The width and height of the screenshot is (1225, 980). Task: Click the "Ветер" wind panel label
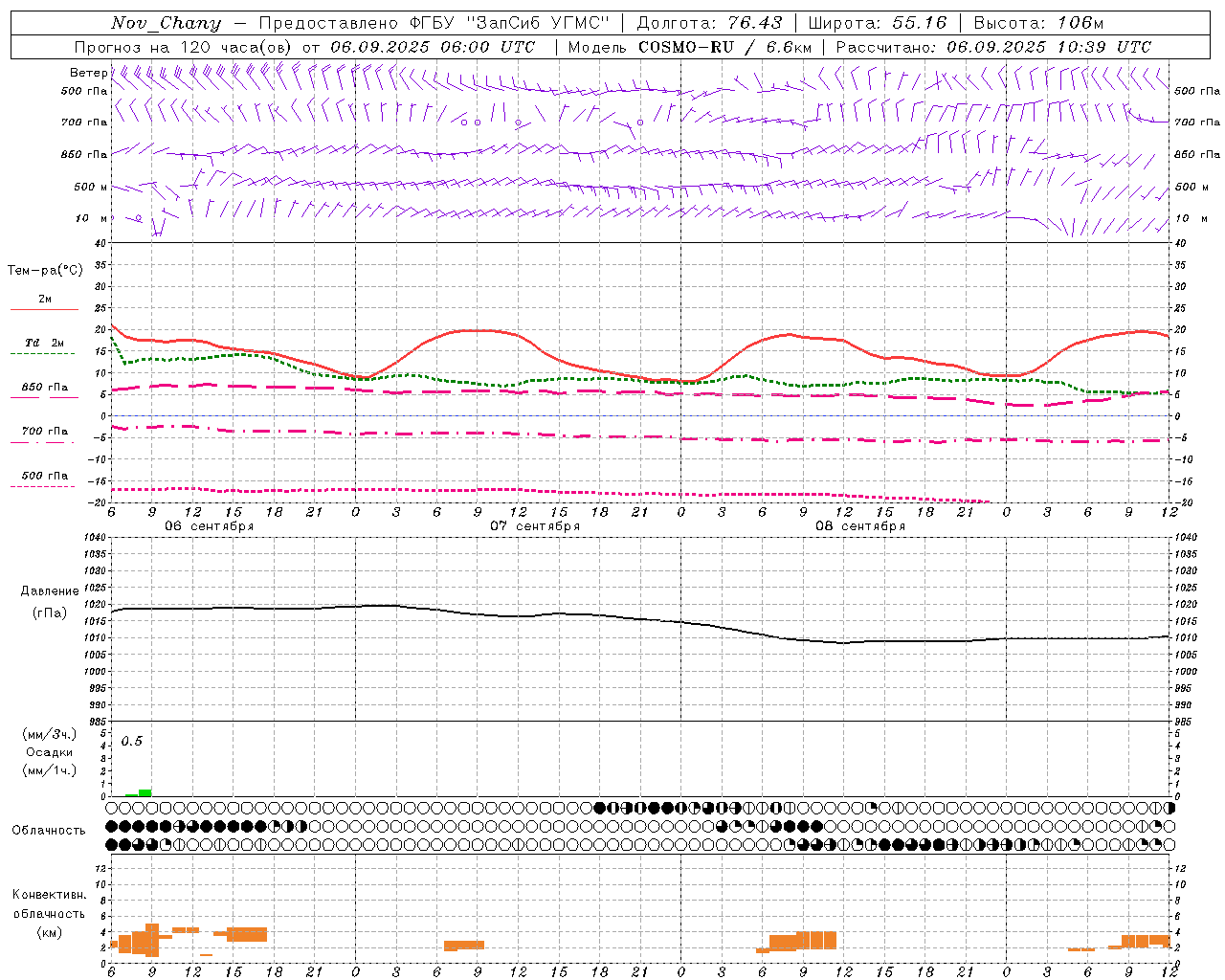click(x=88, y=73)
